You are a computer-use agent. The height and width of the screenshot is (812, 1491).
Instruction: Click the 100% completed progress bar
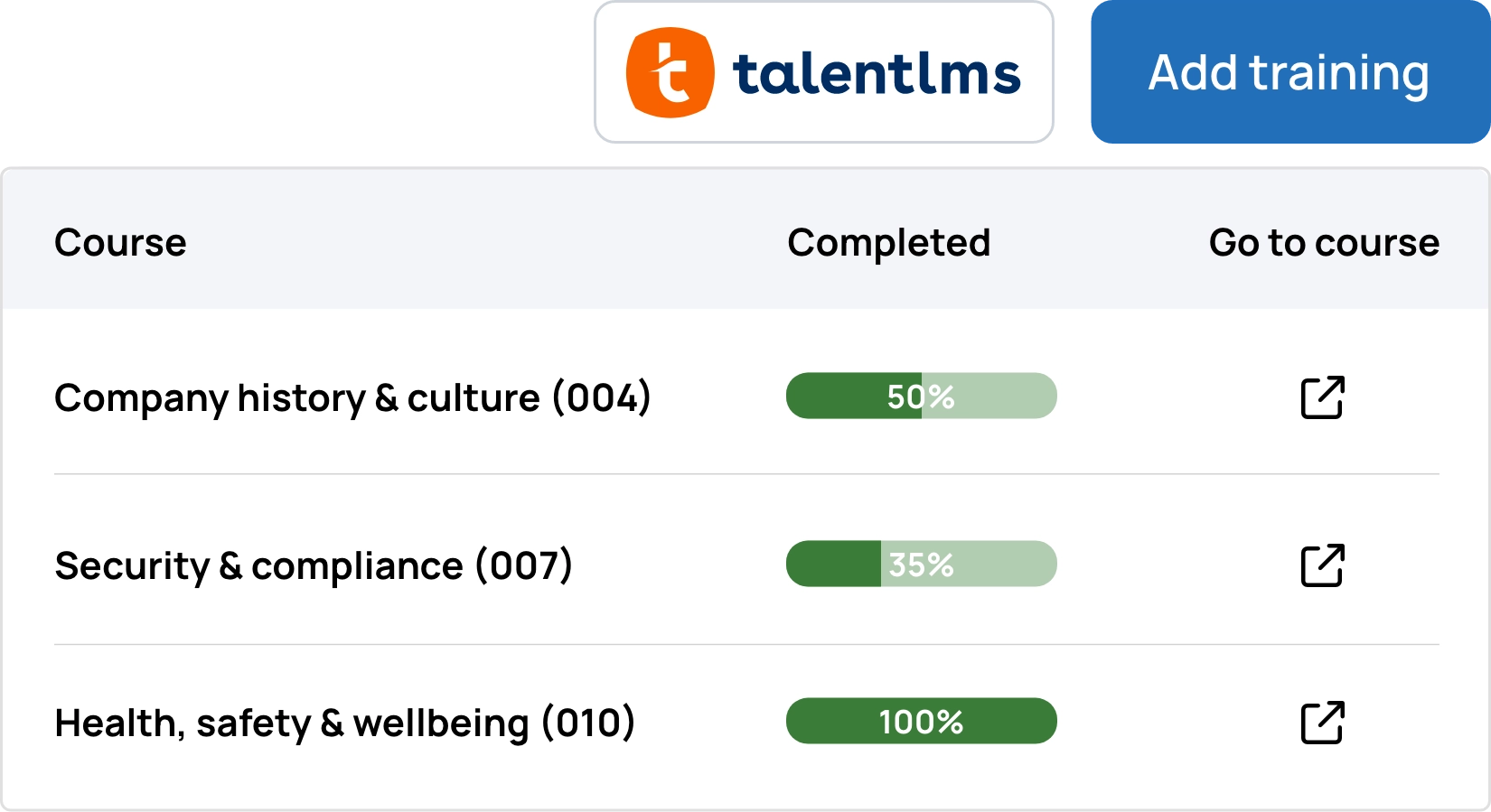921,722
